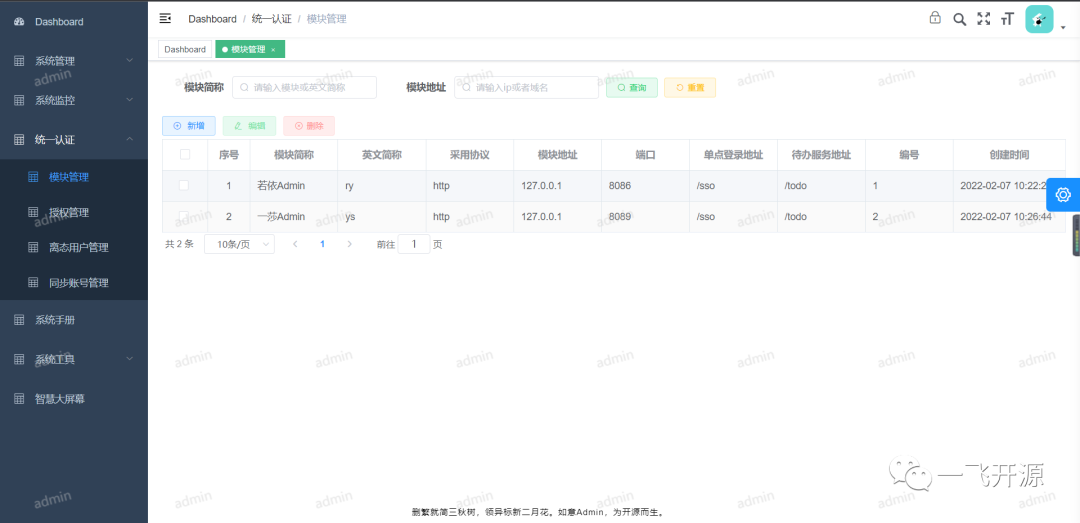Switch to the Dashboard tab

185,50
